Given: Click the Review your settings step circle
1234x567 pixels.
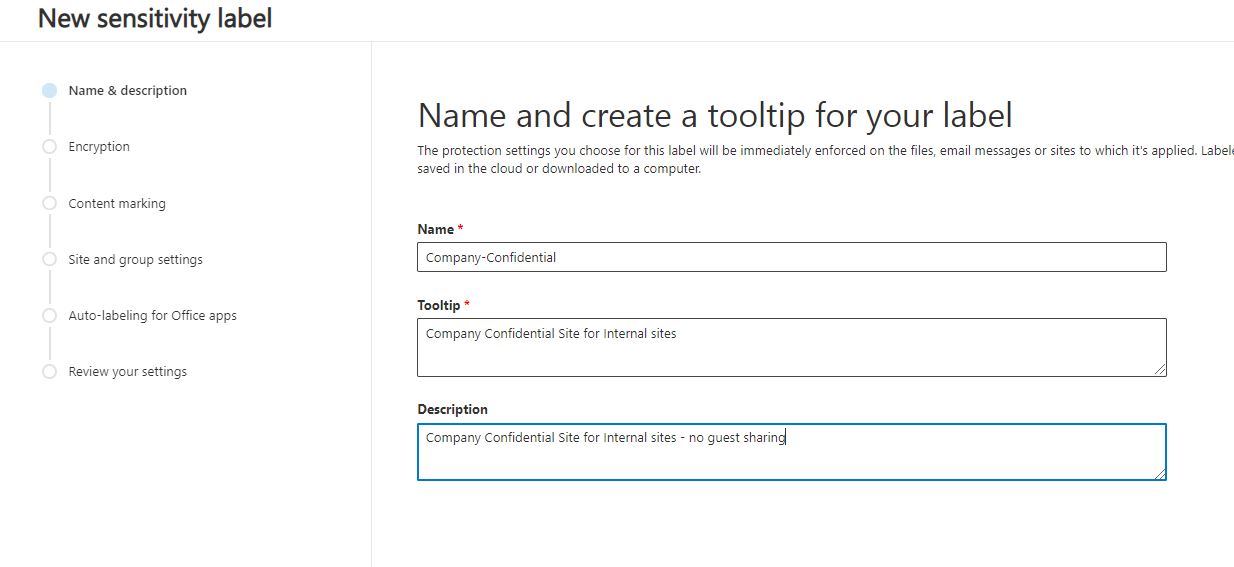Looking at the screenshot, I should (x=49, y=371).
